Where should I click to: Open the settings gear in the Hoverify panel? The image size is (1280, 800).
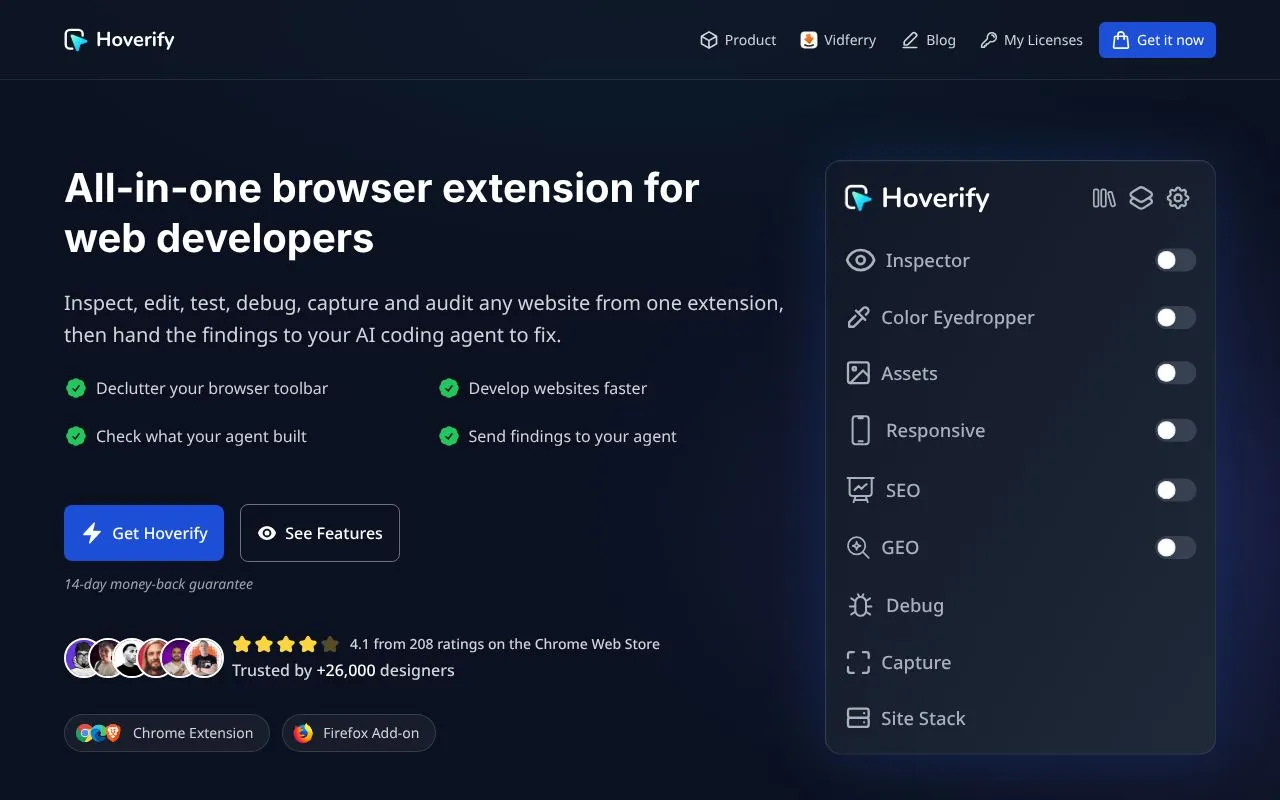pos(1178,198)
